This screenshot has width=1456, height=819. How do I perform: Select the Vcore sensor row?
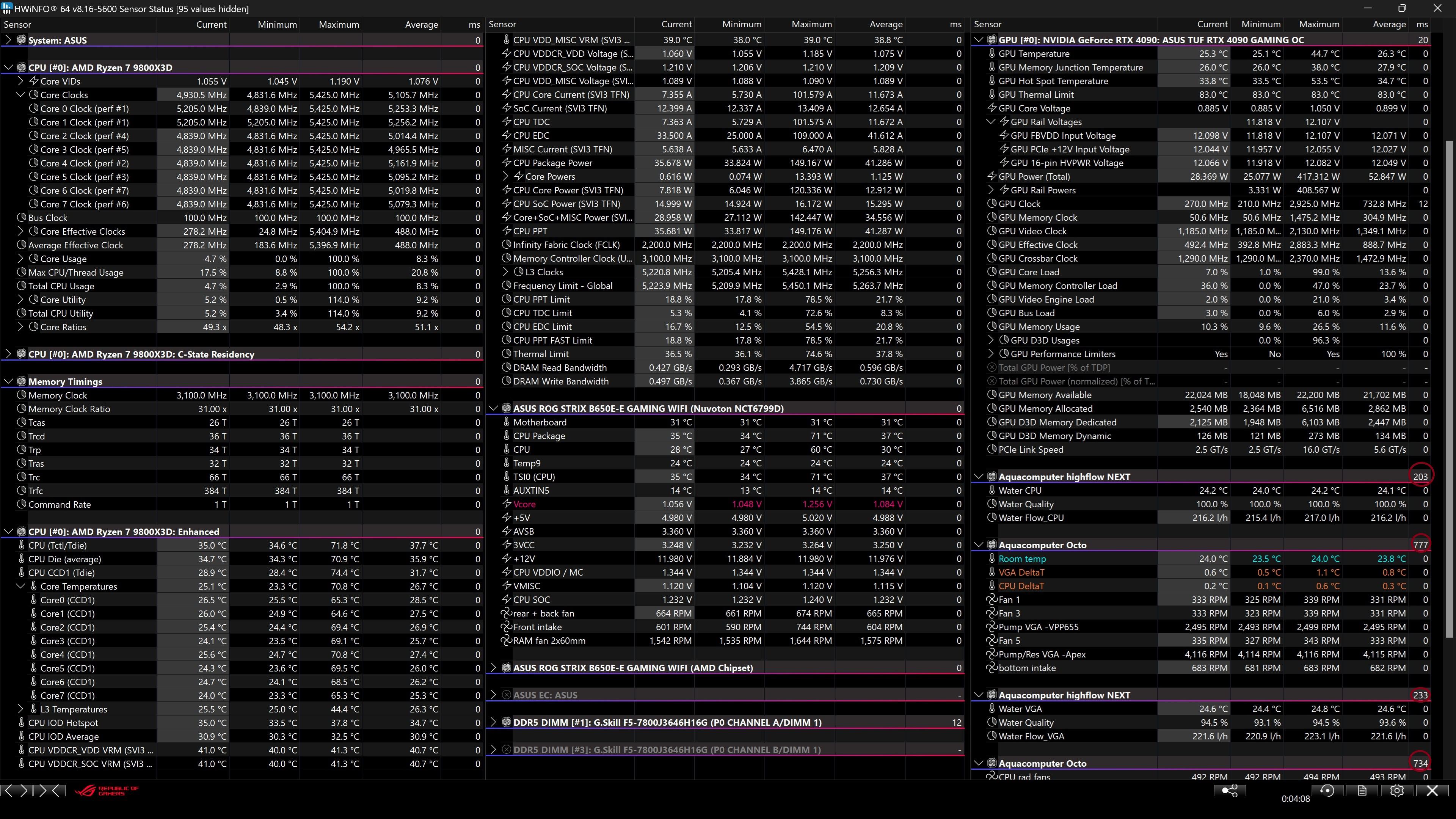coord(725,504)
